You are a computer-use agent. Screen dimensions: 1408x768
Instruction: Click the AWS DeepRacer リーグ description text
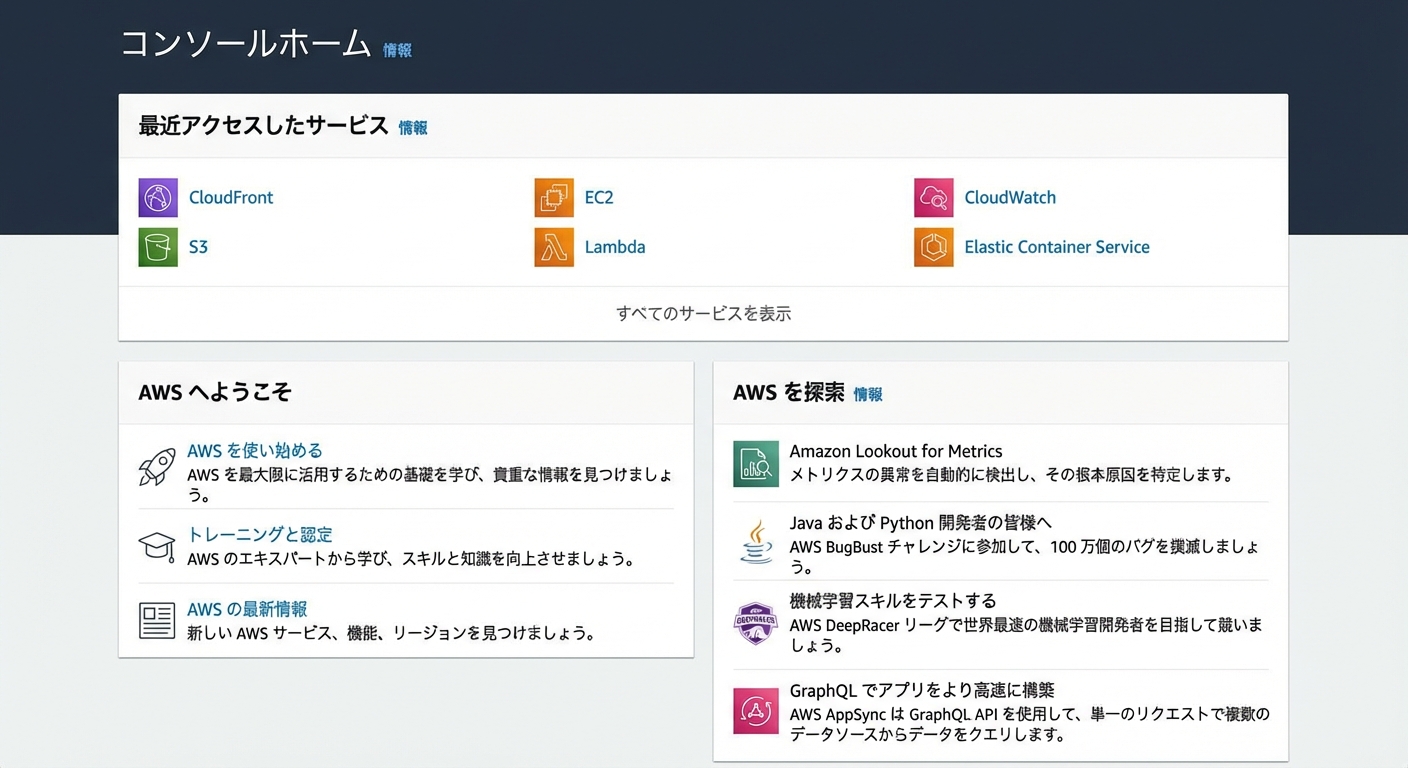1026,635
